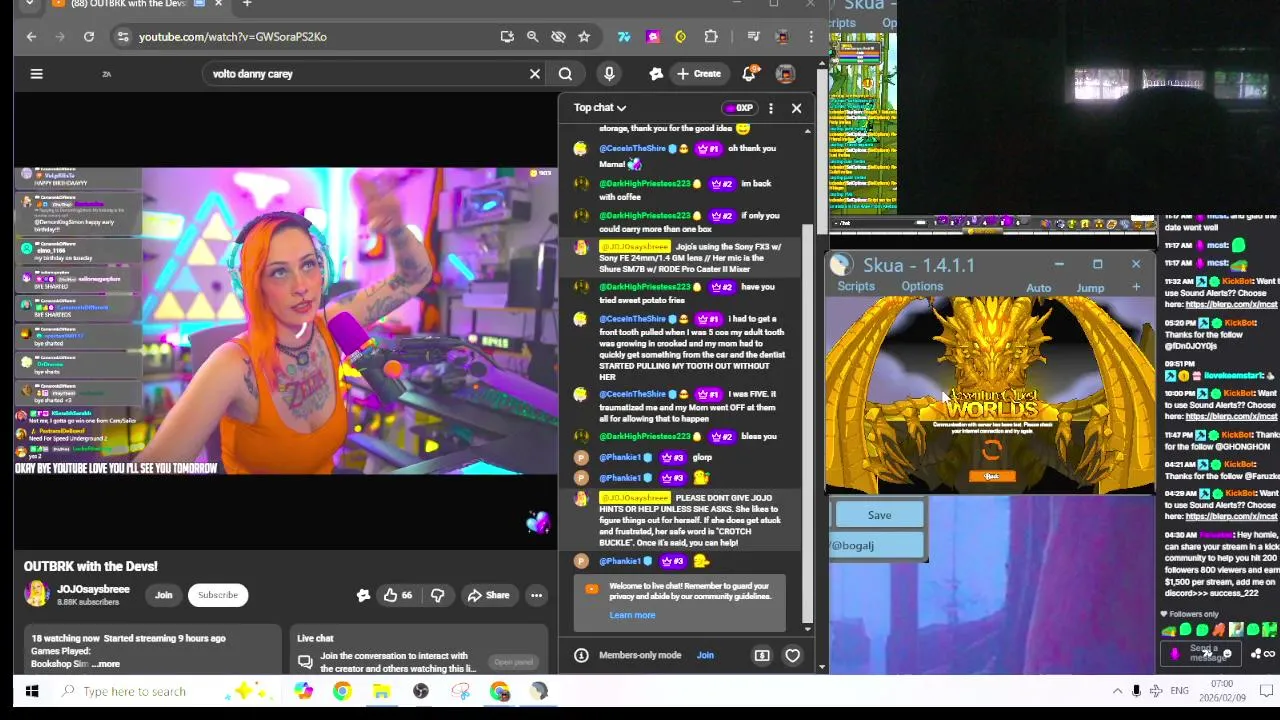Click the Jump menu in Skua
Screen dimensions: 1280x720
click(x=1090, y=288)
